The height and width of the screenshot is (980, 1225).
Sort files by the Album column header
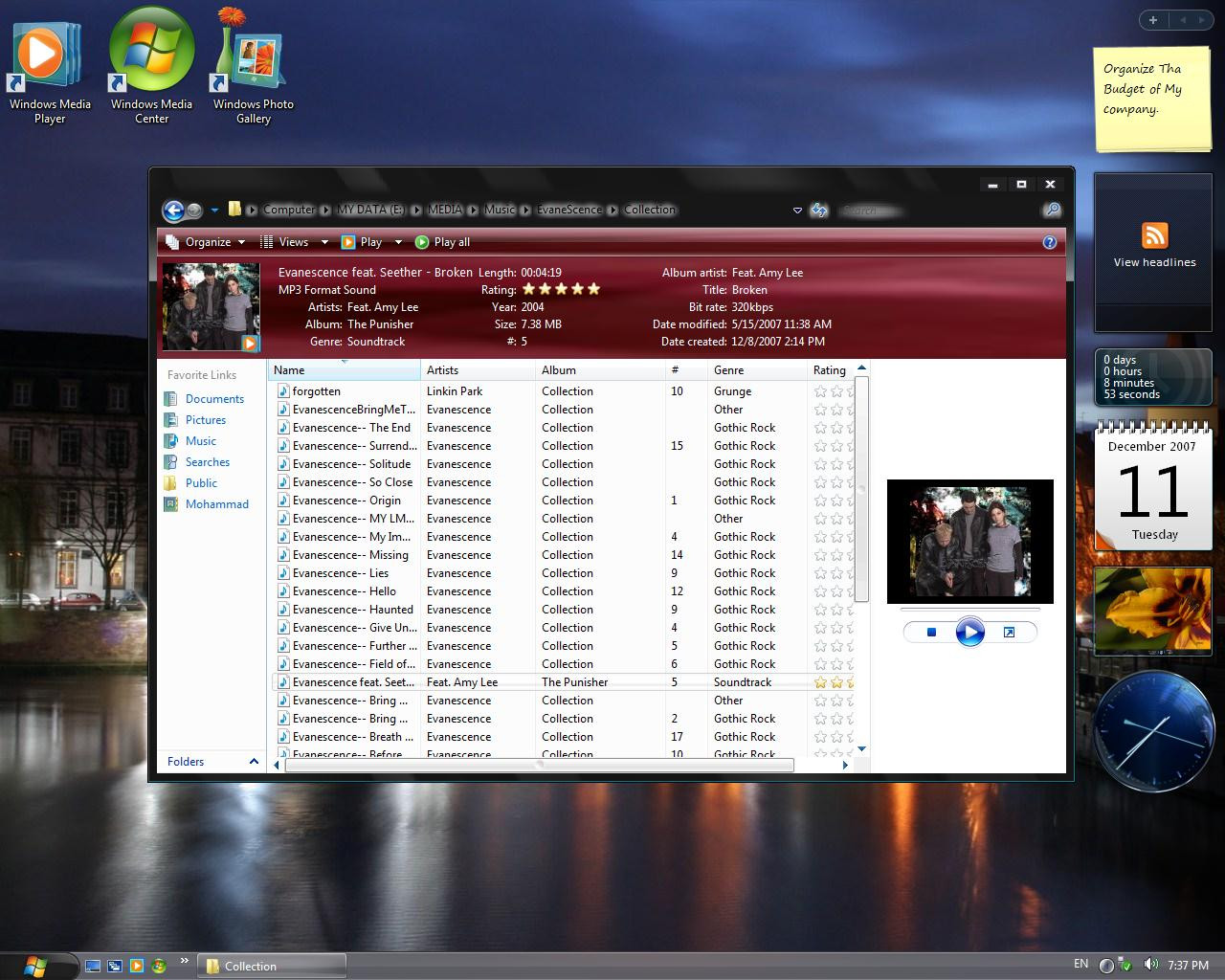point(600,370)
